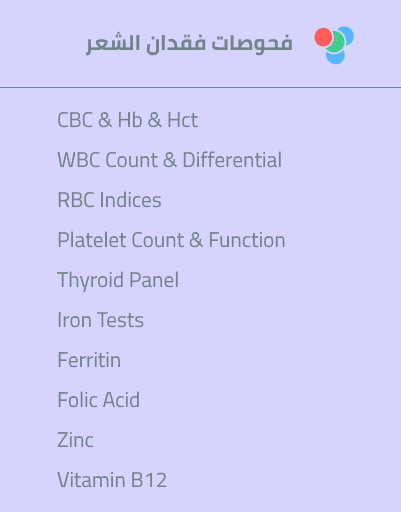401x512 pixels.
Task: Click the word فحوصات in the header
Action: (252, 43)
